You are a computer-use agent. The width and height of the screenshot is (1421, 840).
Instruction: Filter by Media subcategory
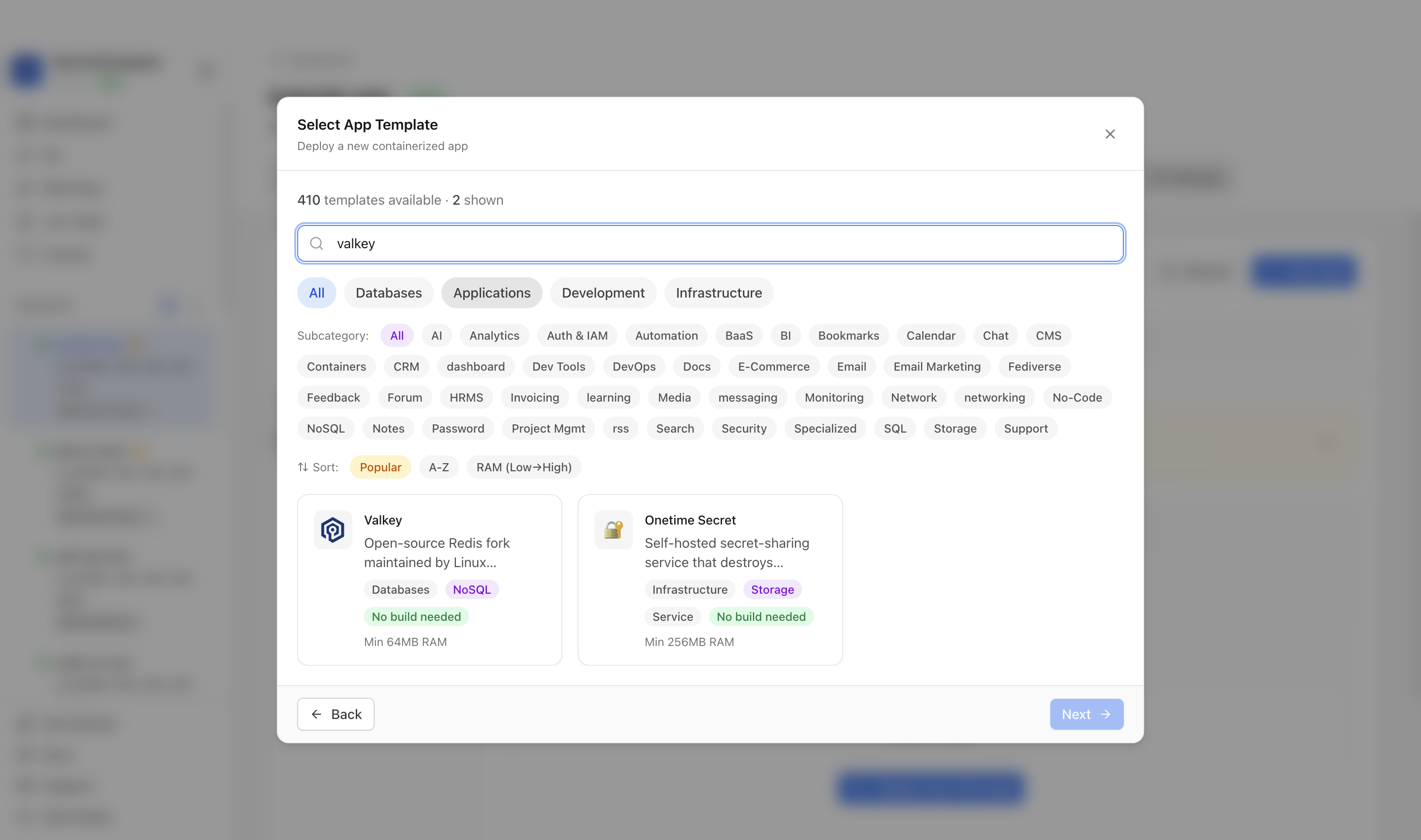coord(674,397)
